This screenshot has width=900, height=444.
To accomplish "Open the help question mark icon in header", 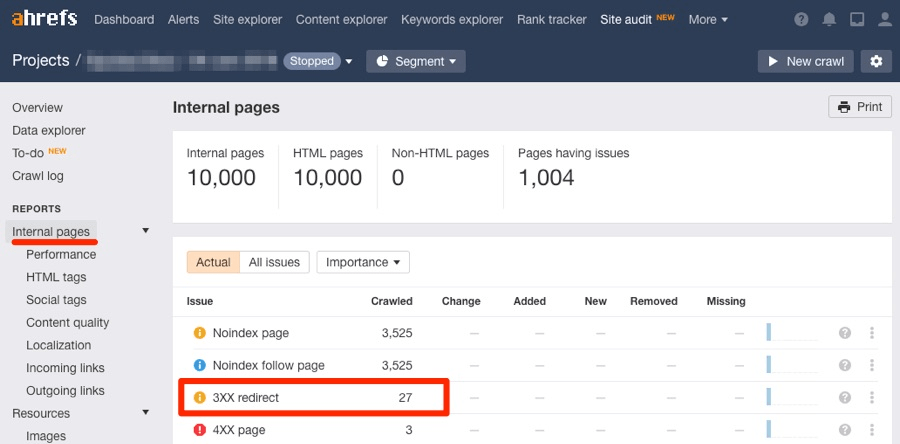I will click(x=801, y=20).
